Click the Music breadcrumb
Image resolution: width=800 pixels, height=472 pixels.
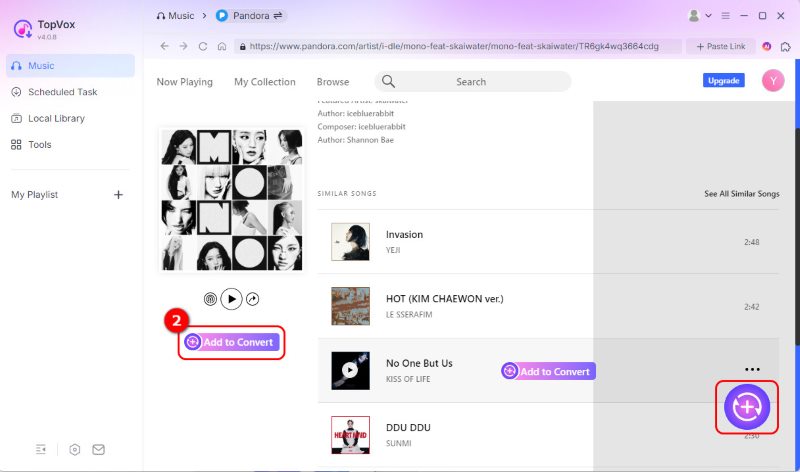(176, 16)
